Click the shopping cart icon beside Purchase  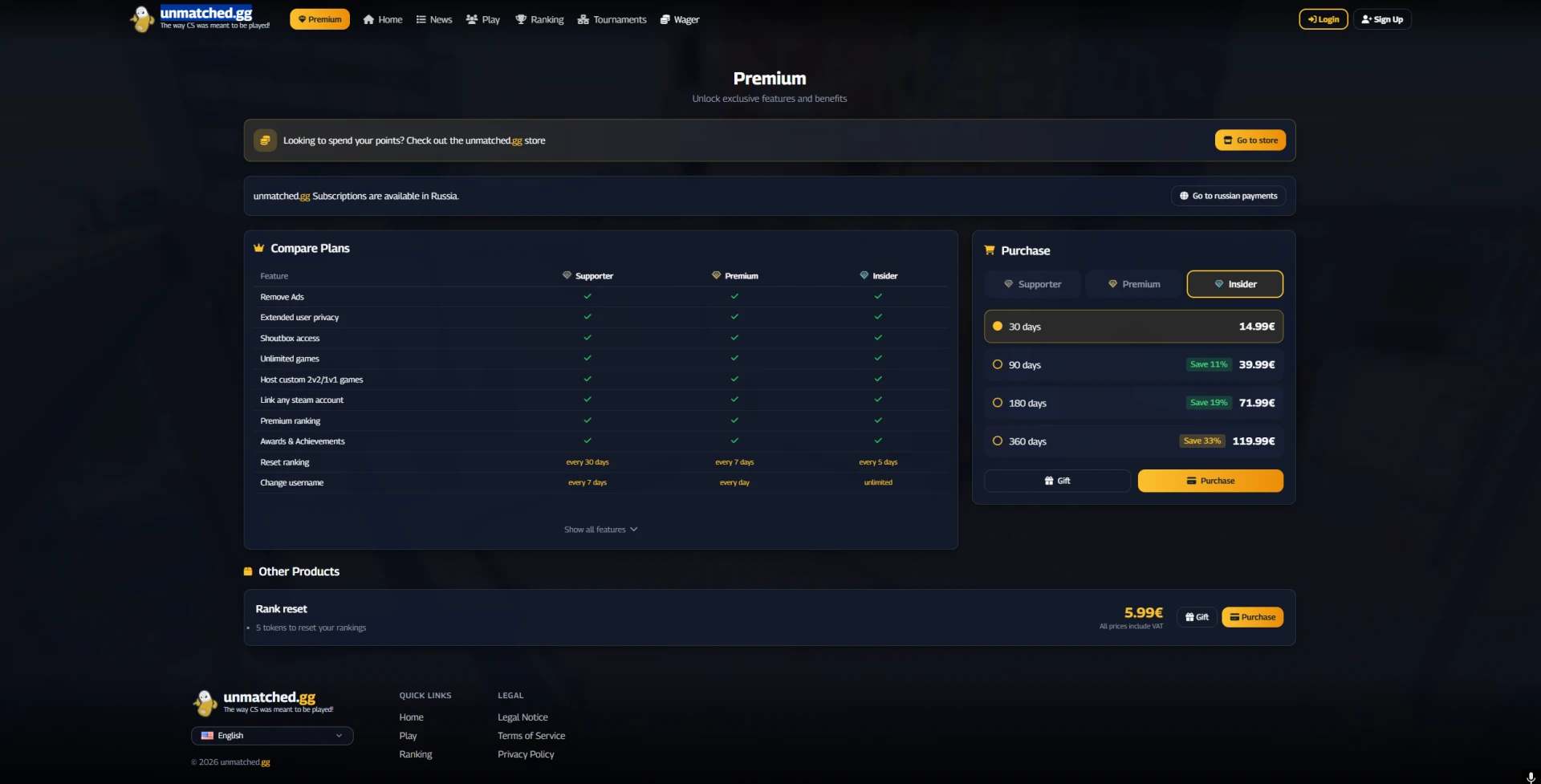pyautogui.click(x=990, y=250)
